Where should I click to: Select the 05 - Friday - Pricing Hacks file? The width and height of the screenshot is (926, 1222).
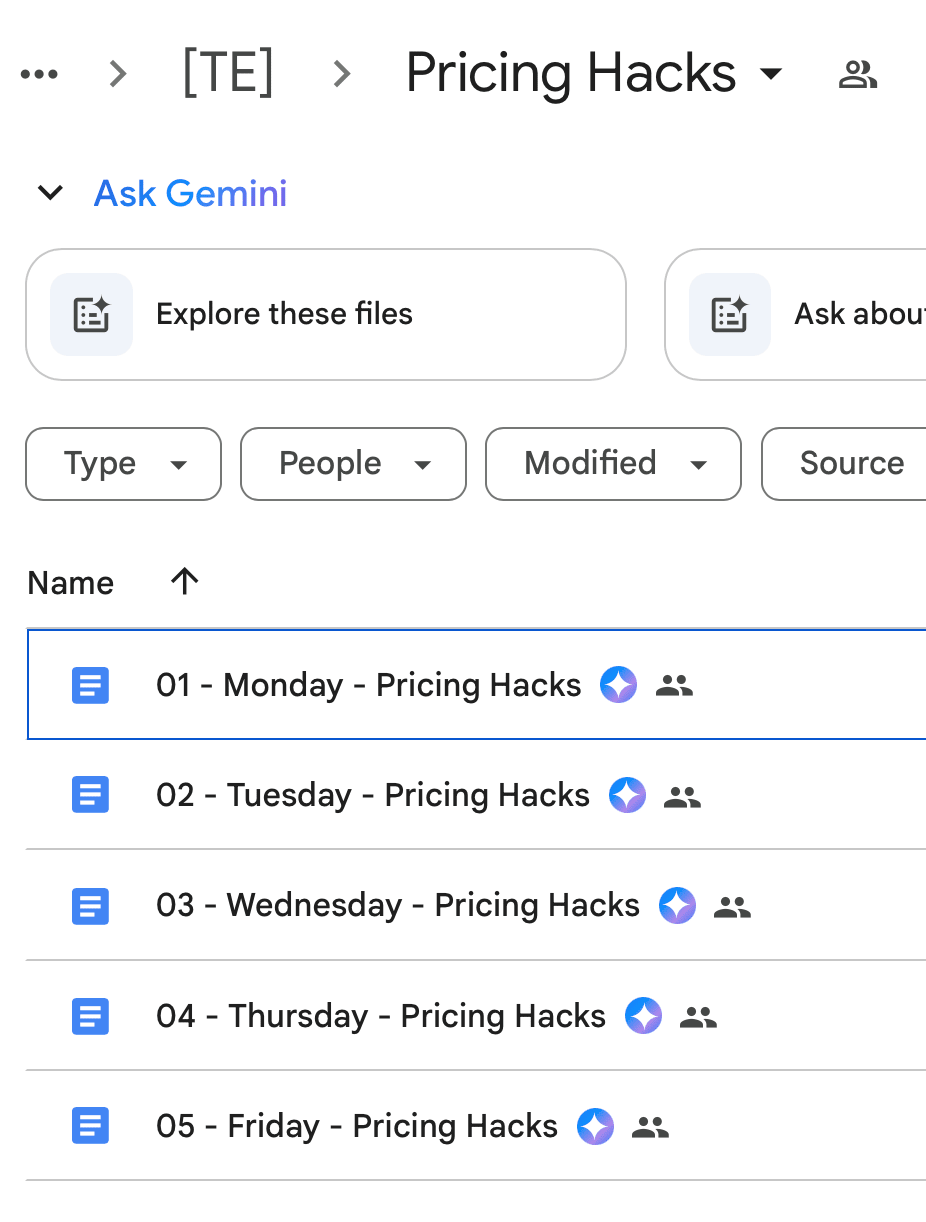476,1126
